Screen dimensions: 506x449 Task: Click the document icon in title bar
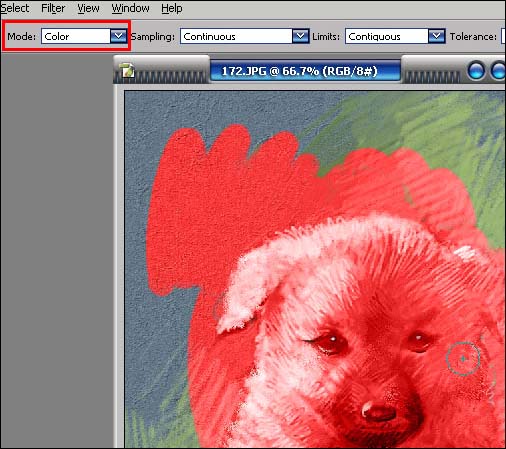128,70
